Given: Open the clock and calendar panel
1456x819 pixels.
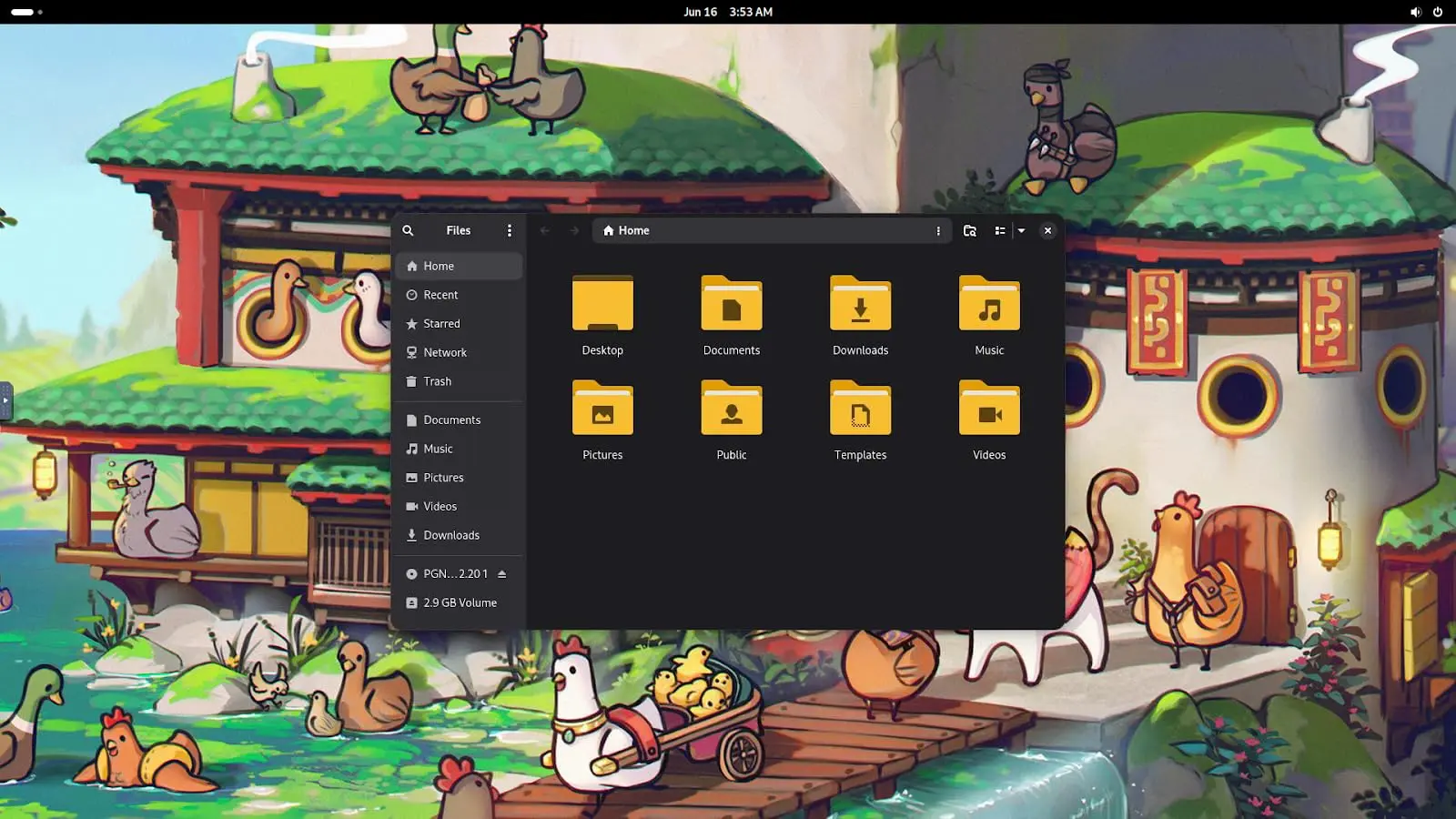Looking at the screenshot, I should coord(728,12).
